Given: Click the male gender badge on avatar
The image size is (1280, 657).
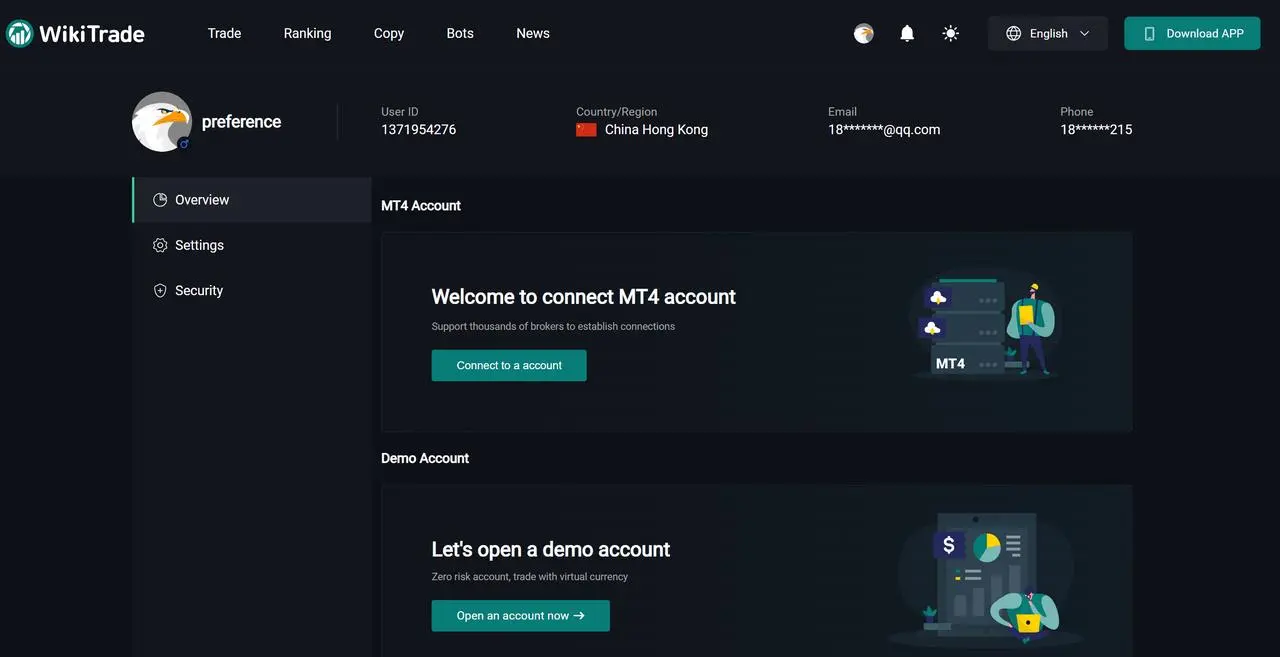Looking at the screenshot, I should [x=184, y=144].
